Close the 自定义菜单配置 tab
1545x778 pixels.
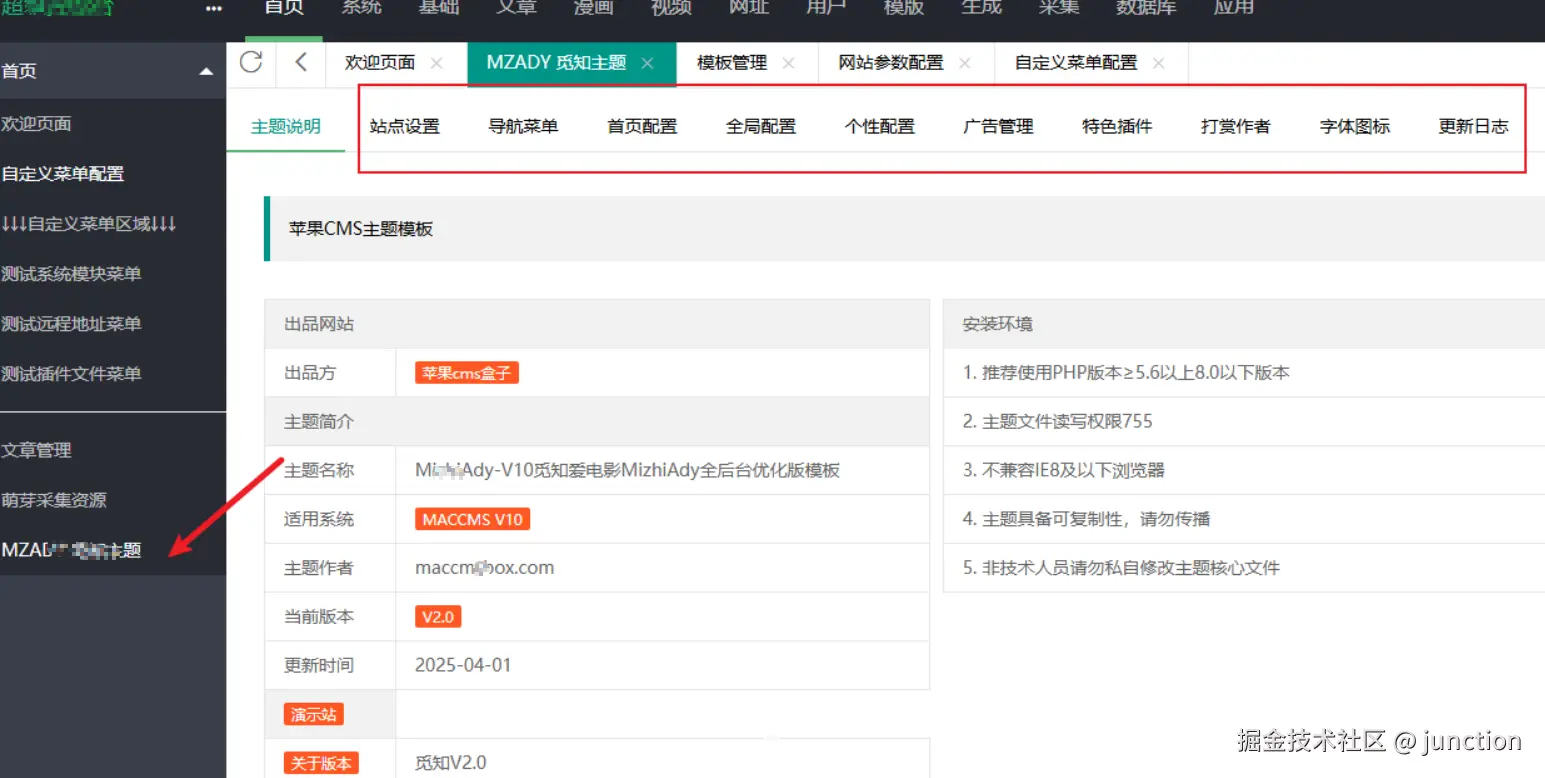click(x=1158, y=63)
